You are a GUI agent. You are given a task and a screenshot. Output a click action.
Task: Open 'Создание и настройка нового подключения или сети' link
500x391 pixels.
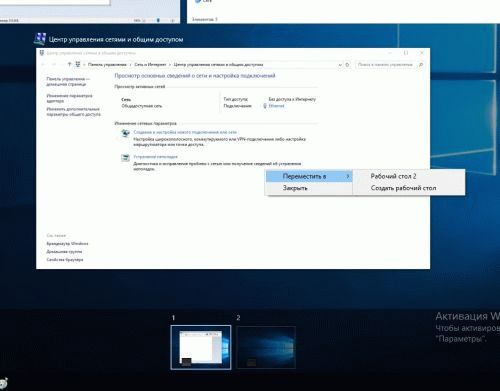(185, 132)
